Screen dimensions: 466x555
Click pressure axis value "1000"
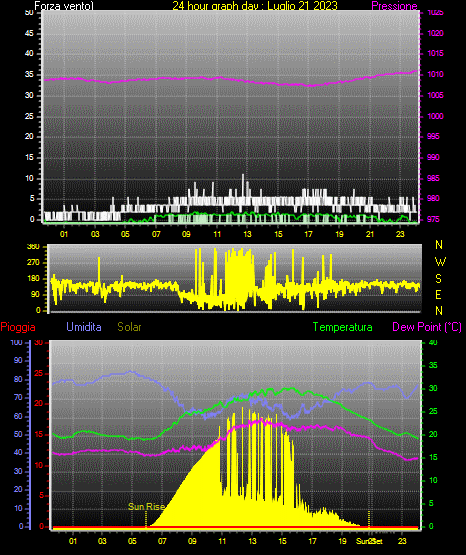[x=435, y=116]
